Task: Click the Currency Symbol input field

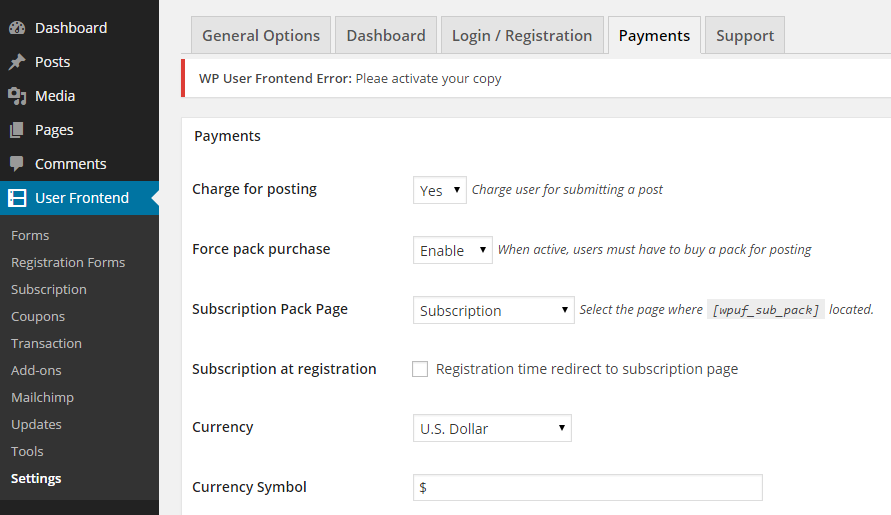Action: tap(588, 488)
